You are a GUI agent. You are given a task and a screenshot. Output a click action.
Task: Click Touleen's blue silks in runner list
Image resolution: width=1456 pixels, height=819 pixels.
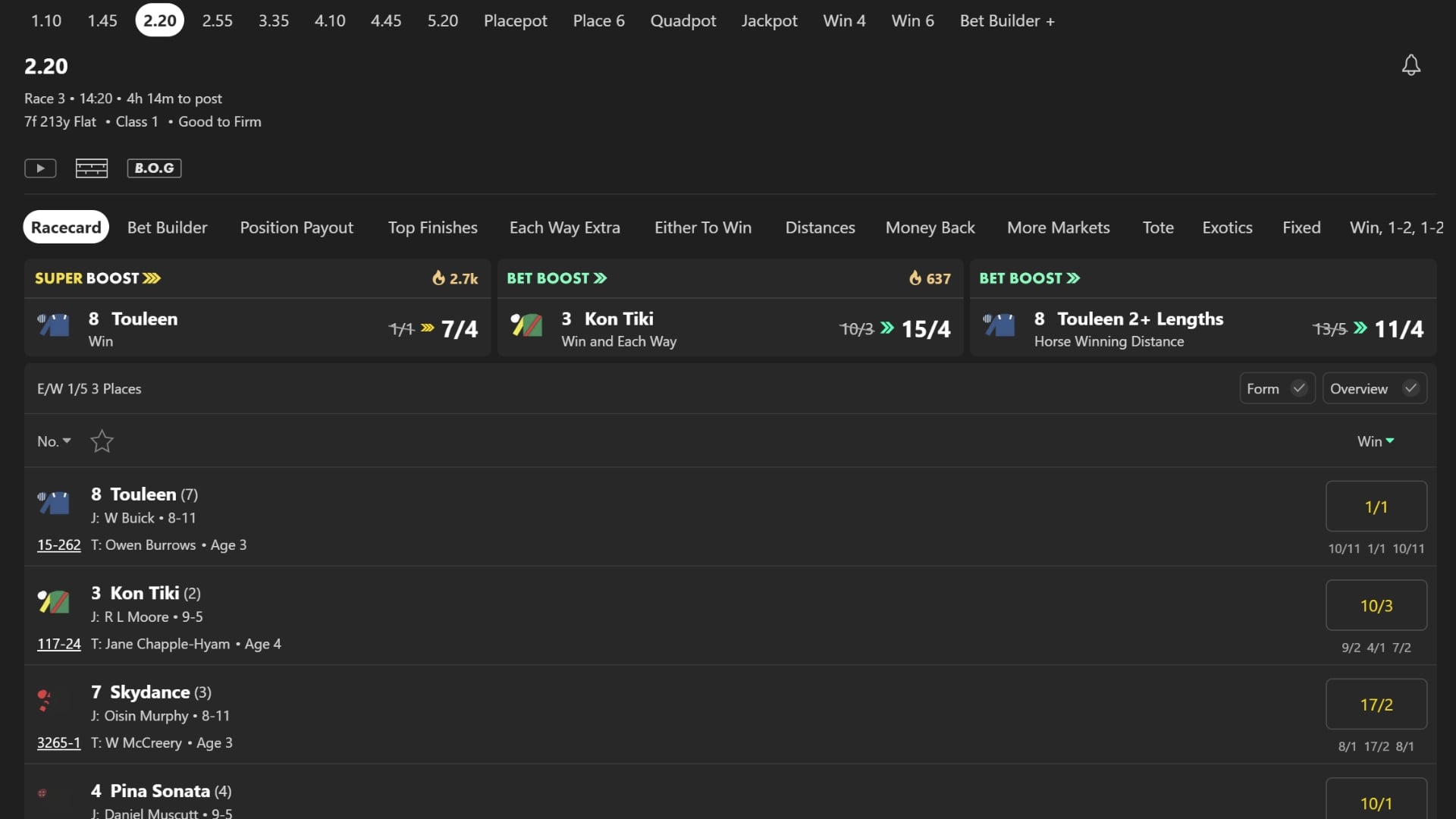(x=54, y=502)
